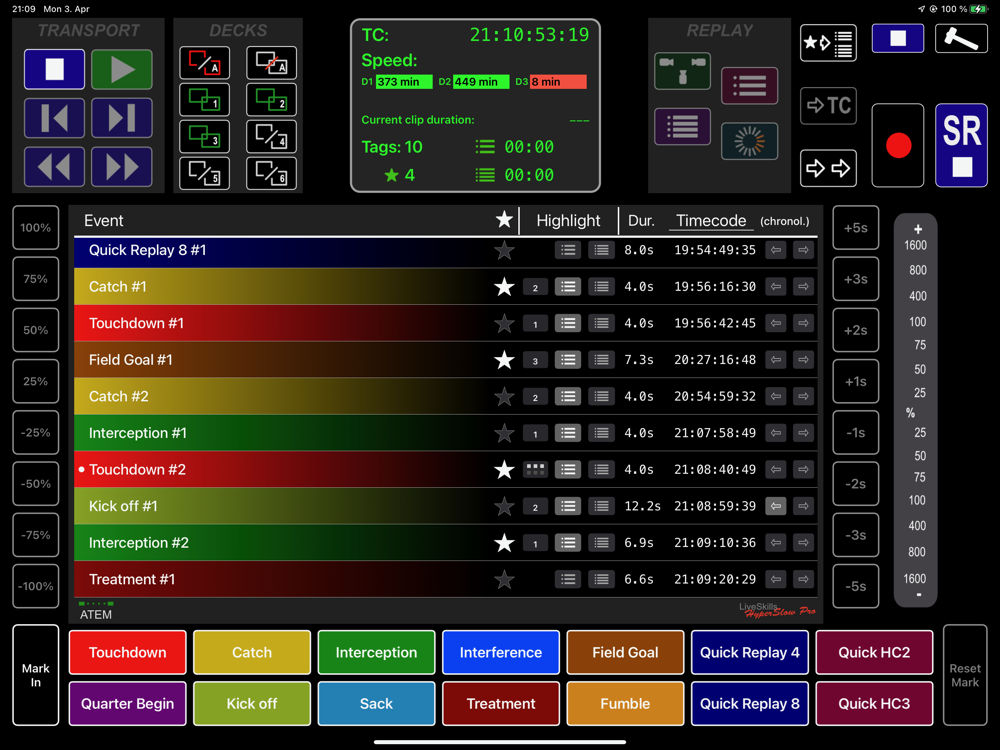Jump back with -3s button
Image resolution: width=1000 pixels, height=750 pixels.
[856, 535]
